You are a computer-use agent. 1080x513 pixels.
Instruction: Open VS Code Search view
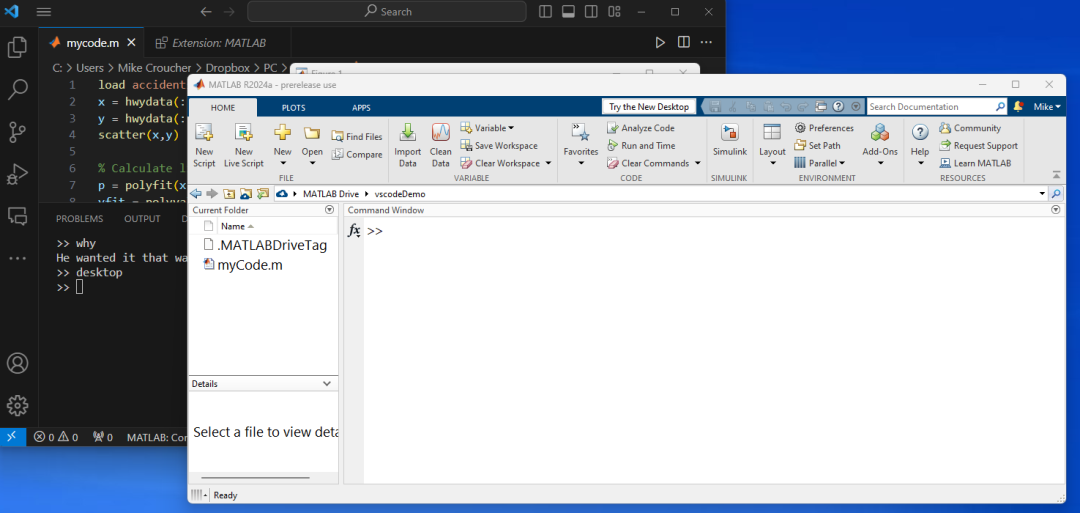pyautogui.click(x=17, y=90)
